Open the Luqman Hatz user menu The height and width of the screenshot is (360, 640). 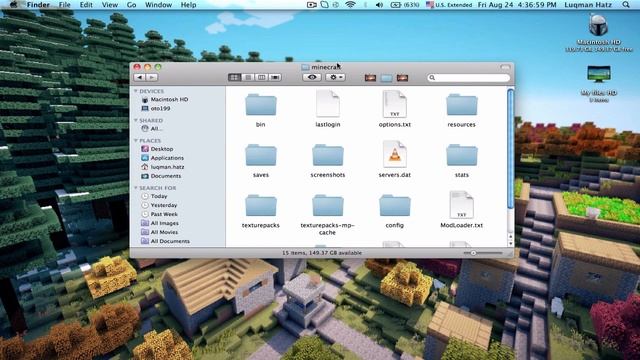[x=588, y=5]
